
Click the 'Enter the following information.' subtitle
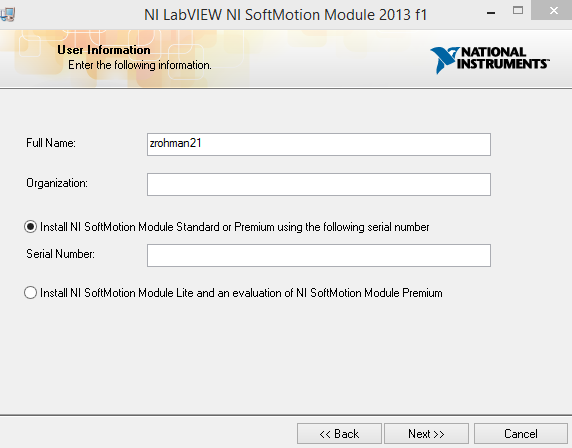(x=140, y=65)
